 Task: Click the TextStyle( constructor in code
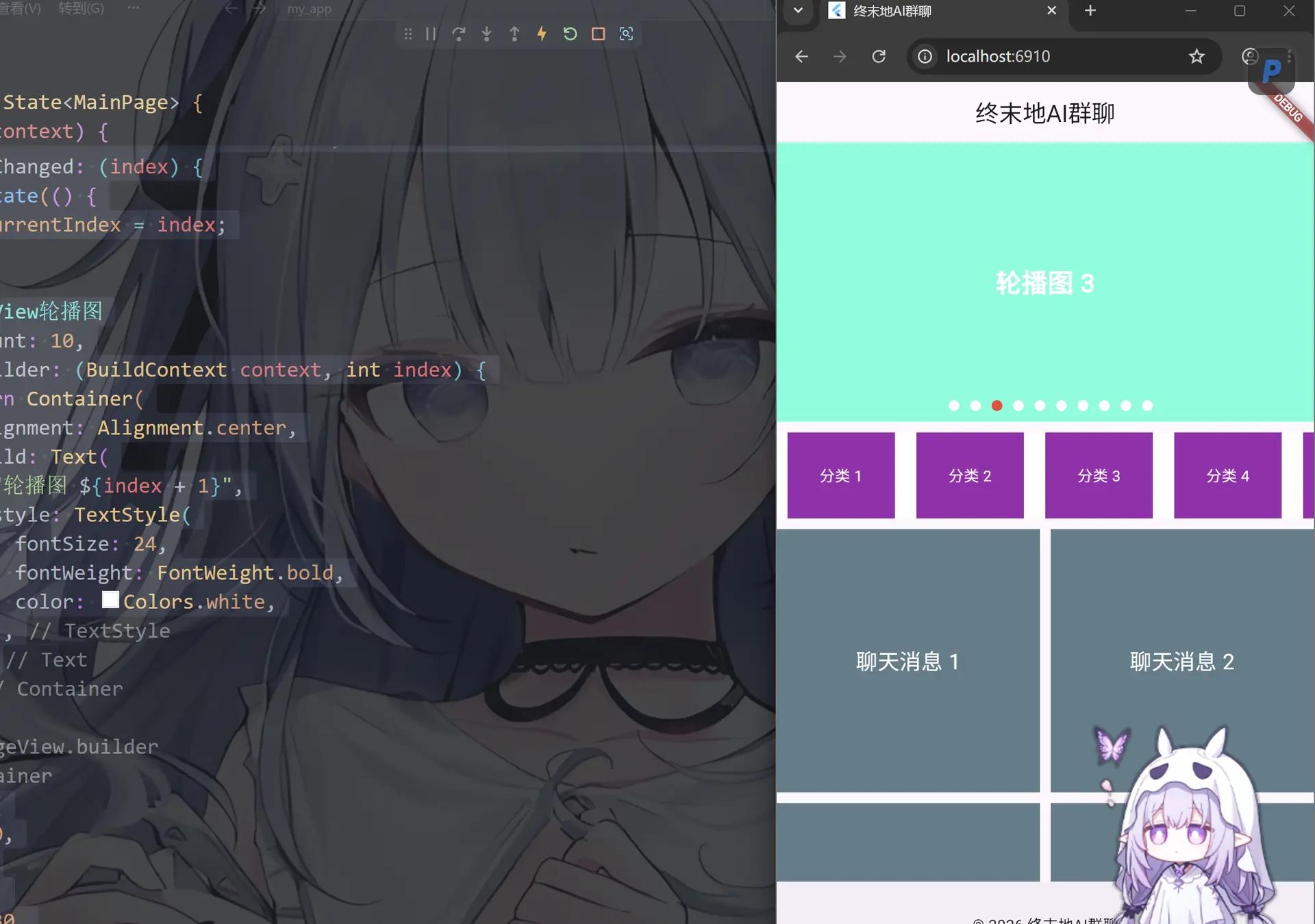click(132, 515)
